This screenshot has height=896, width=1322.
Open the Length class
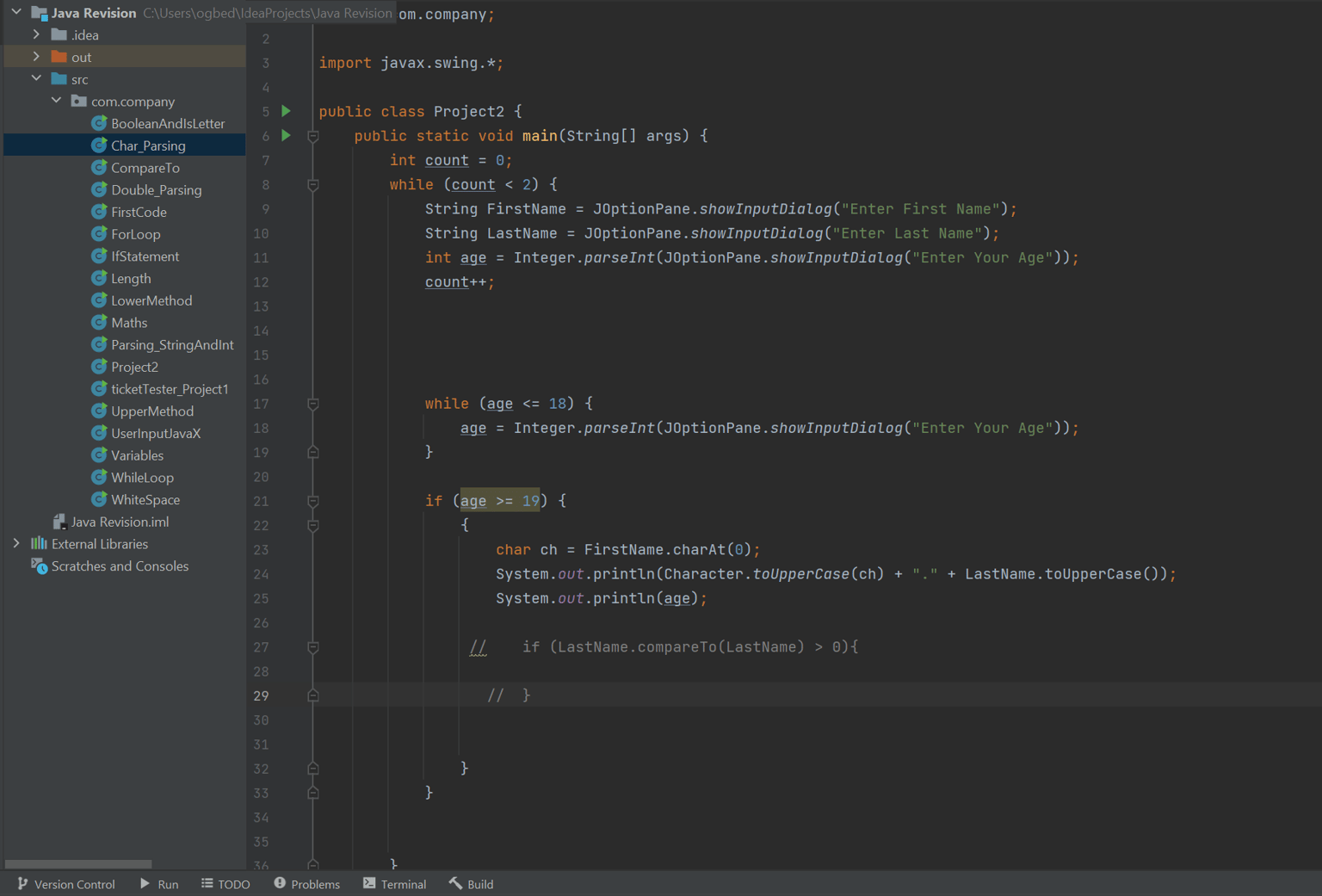coord(131,278)
